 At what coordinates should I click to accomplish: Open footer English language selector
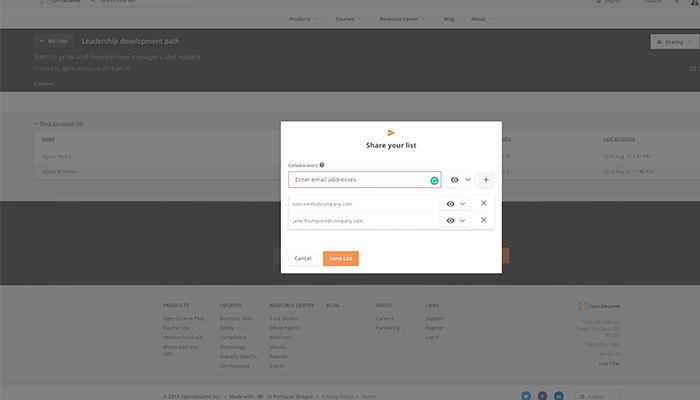(x=597, y=396)
